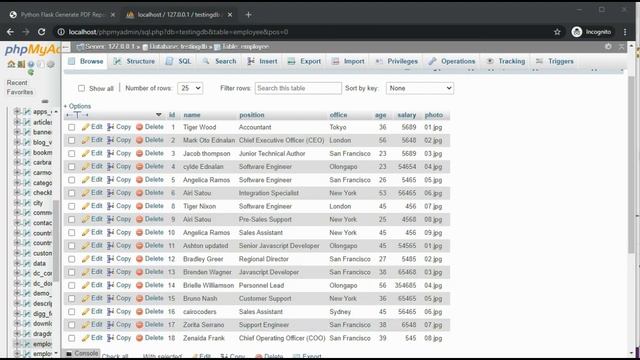This screenshot has width=640, height=360.
Task: Open the Console bar at bottom
Action: (82, 353)
